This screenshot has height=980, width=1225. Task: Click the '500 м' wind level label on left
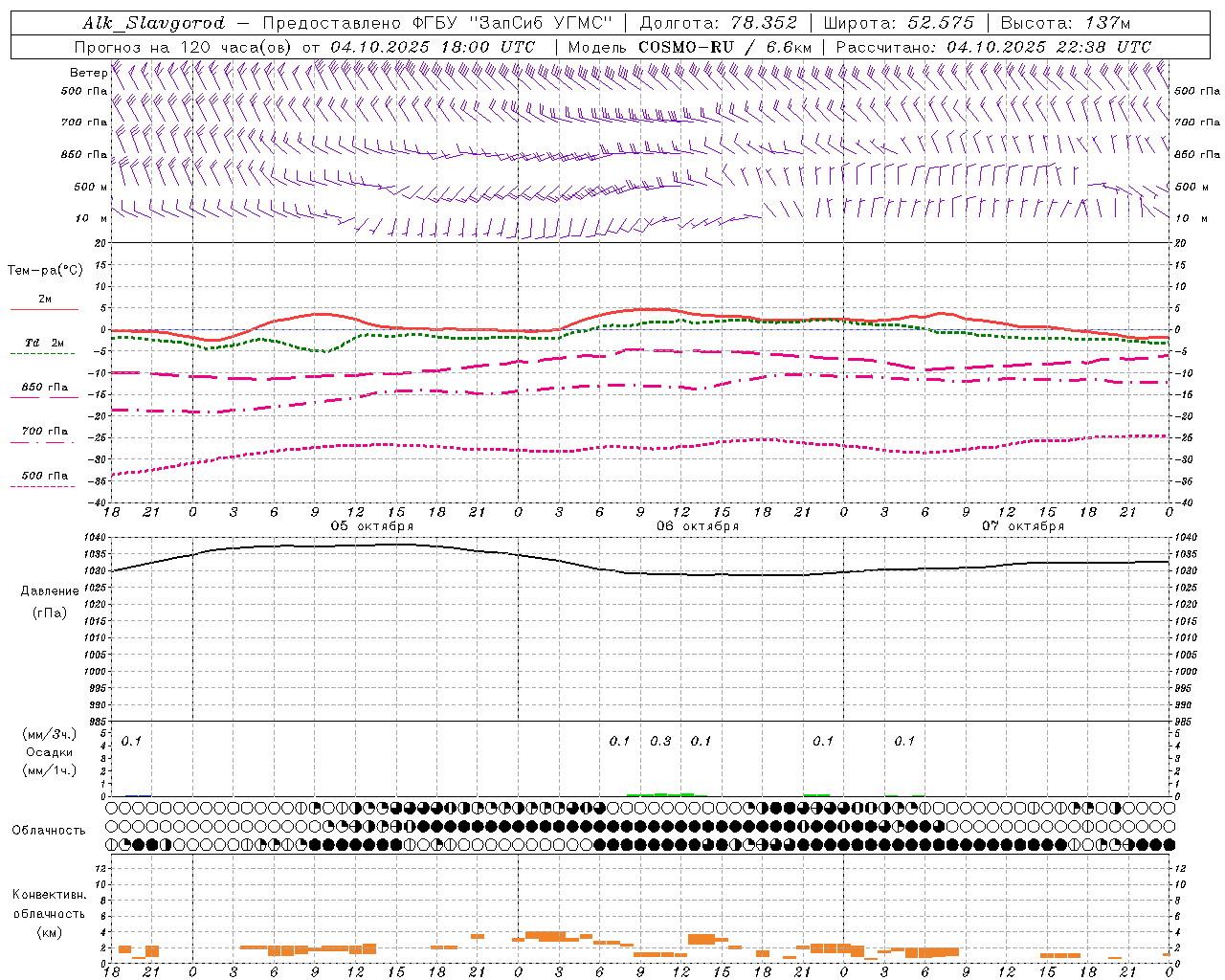coord(91,187)
